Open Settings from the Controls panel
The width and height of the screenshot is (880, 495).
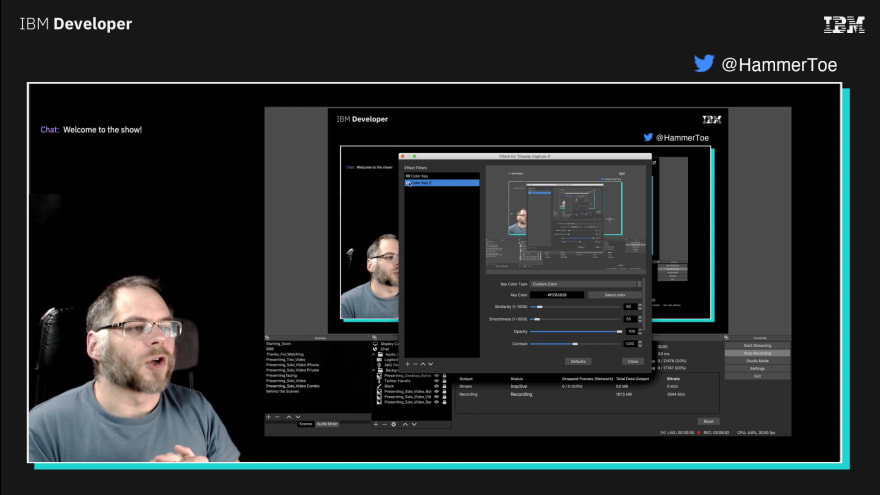[x=757, y=369]
